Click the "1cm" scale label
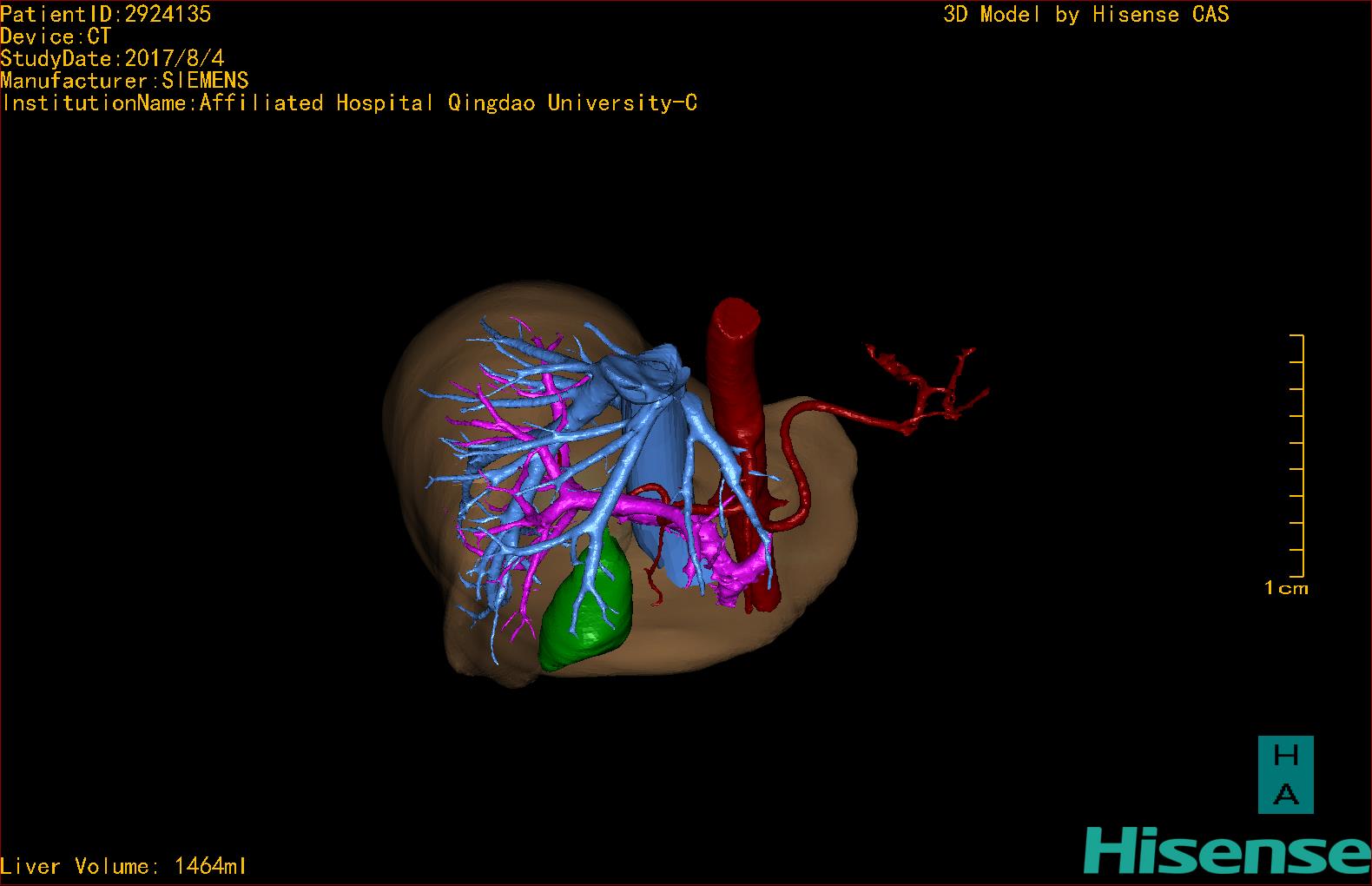1372x886 pixels. [1286, 588]
